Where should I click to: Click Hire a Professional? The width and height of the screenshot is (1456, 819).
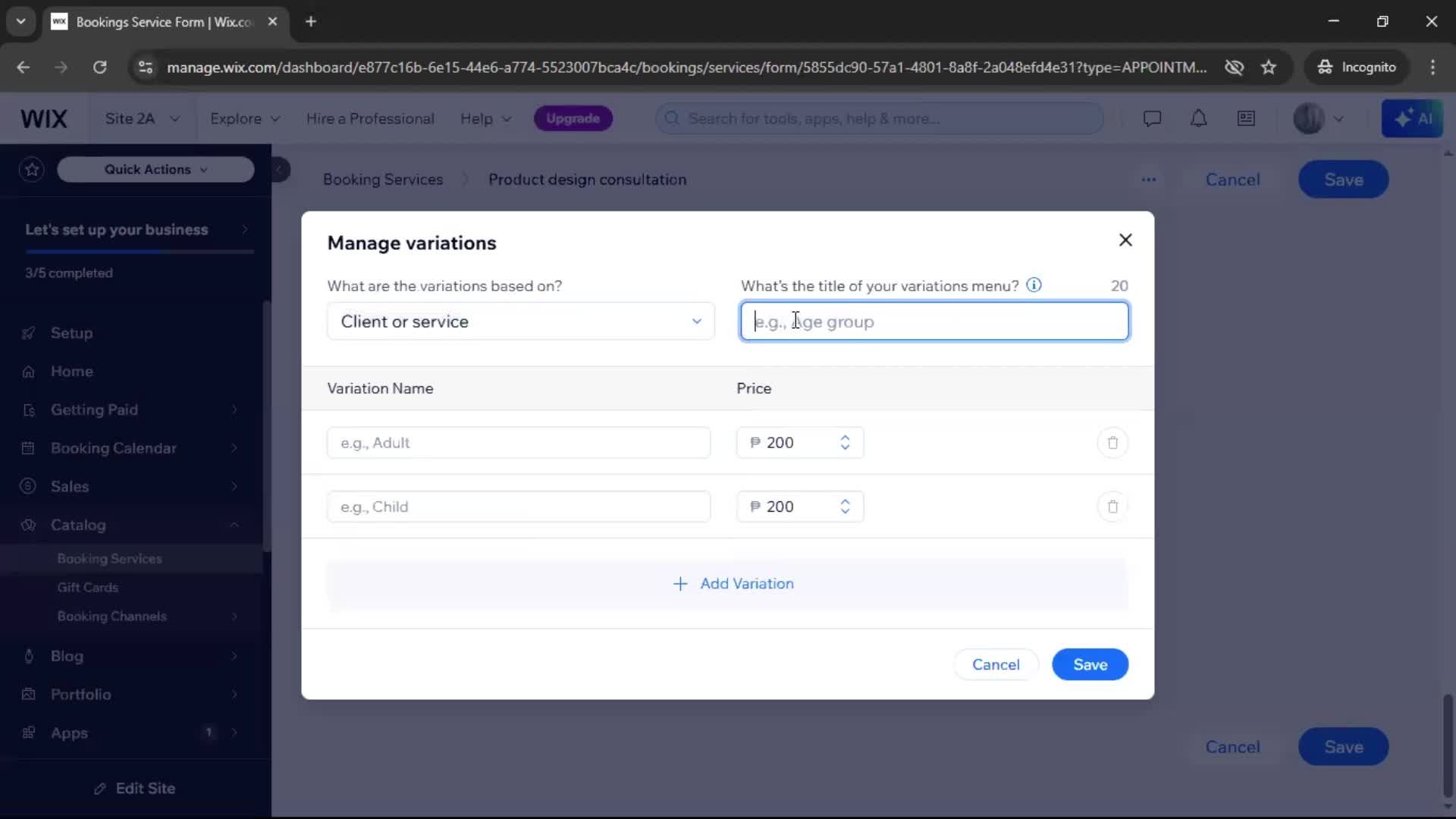(370, 118)
